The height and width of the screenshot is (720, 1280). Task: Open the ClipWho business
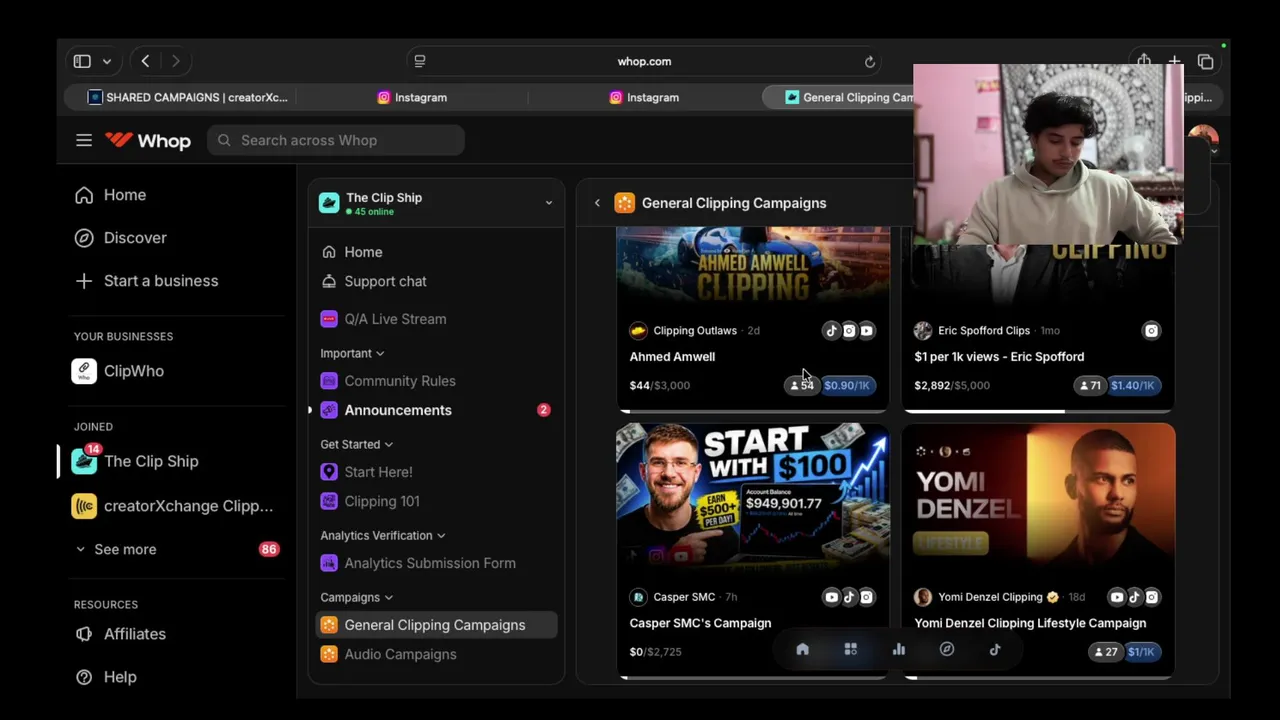119,371
